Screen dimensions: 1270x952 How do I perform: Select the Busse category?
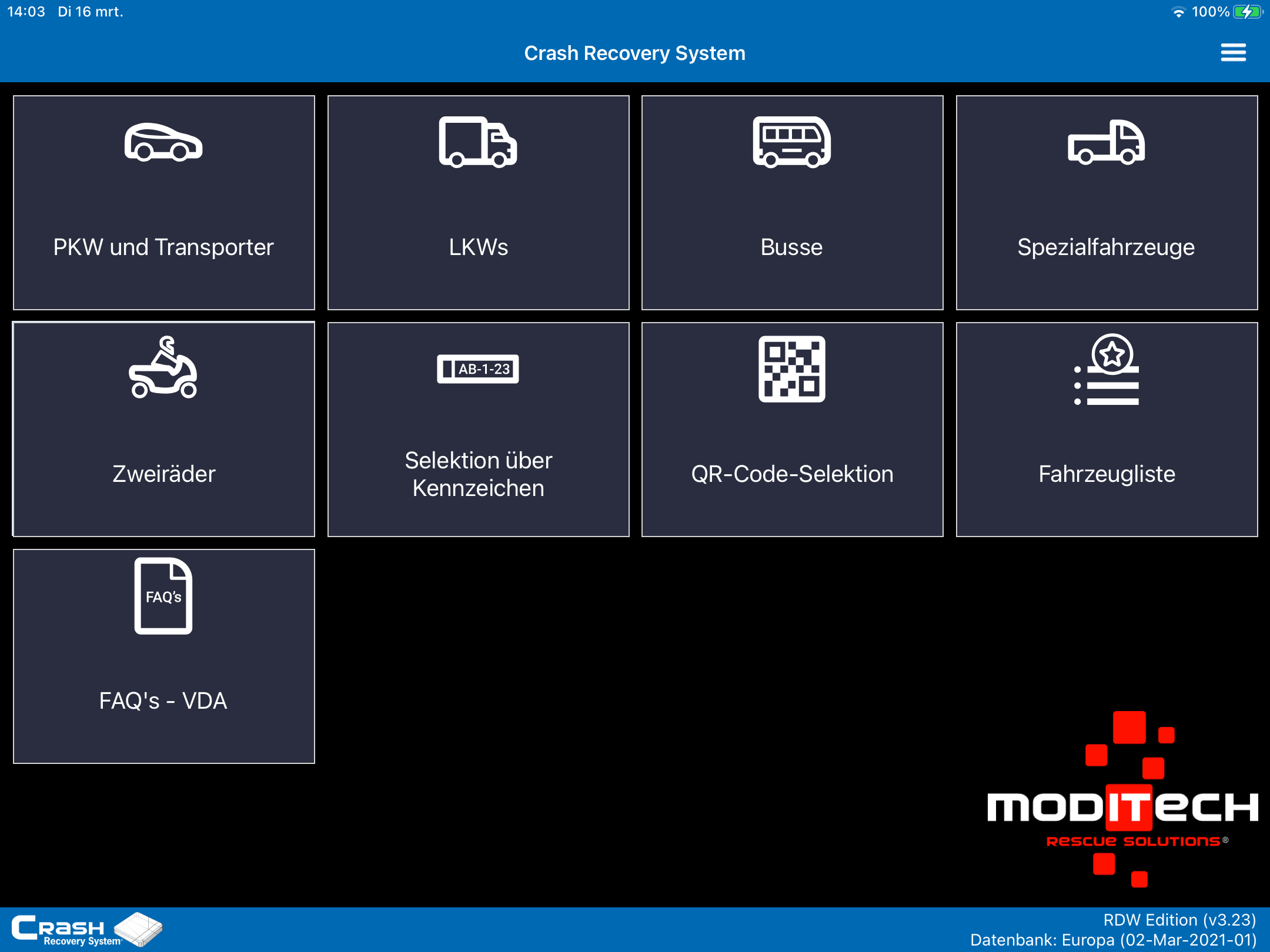click(792, 203)
